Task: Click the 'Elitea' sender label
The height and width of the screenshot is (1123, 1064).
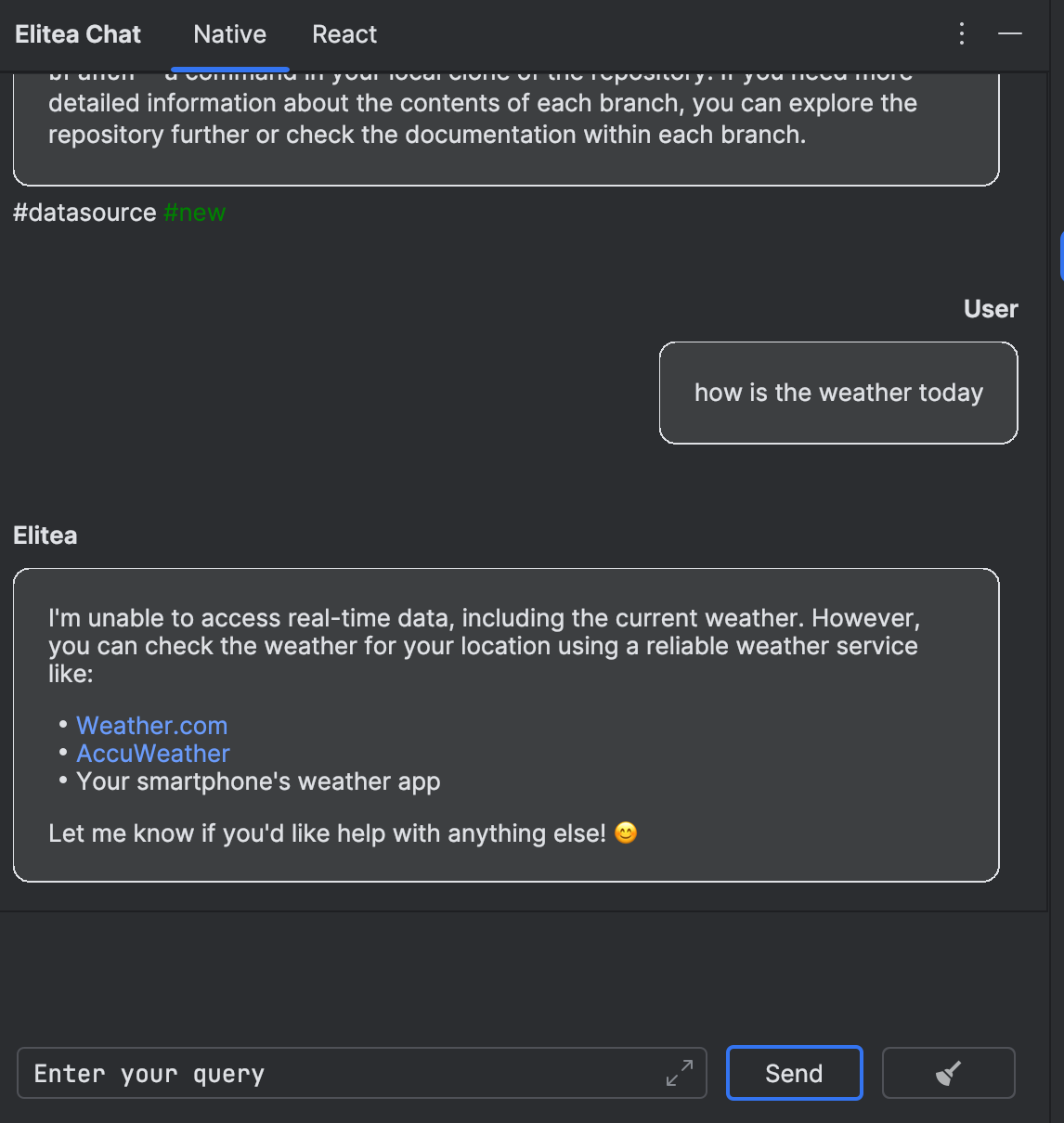Action: [x=45, y=536]
